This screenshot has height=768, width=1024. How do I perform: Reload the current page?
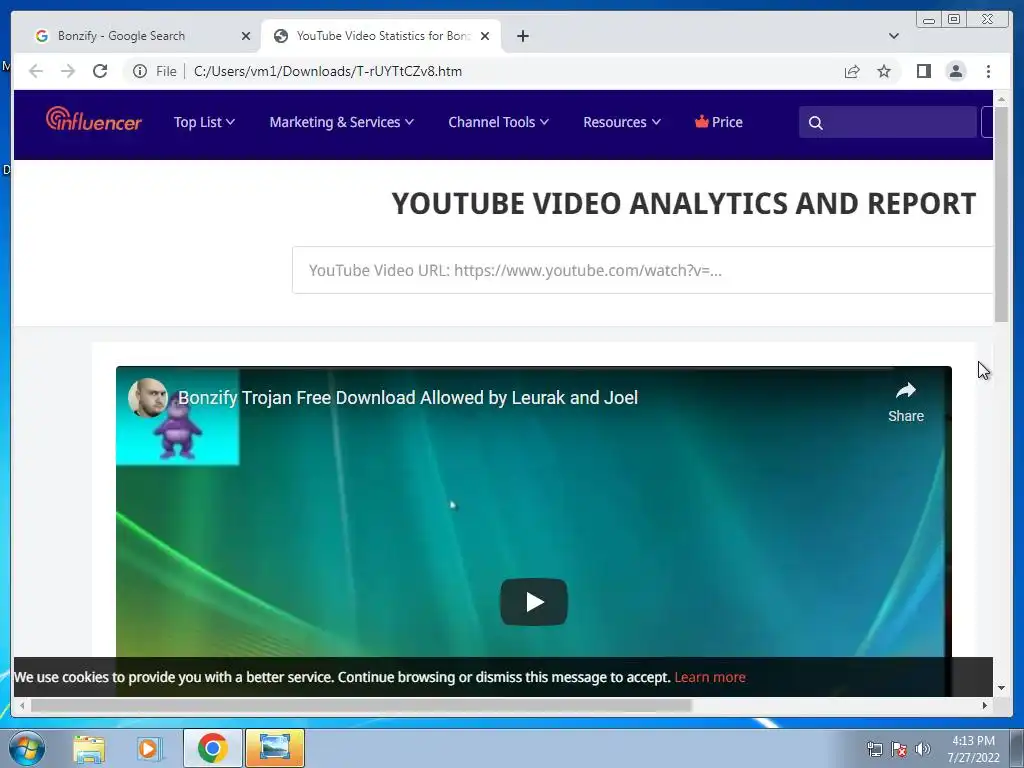(100, 71)
